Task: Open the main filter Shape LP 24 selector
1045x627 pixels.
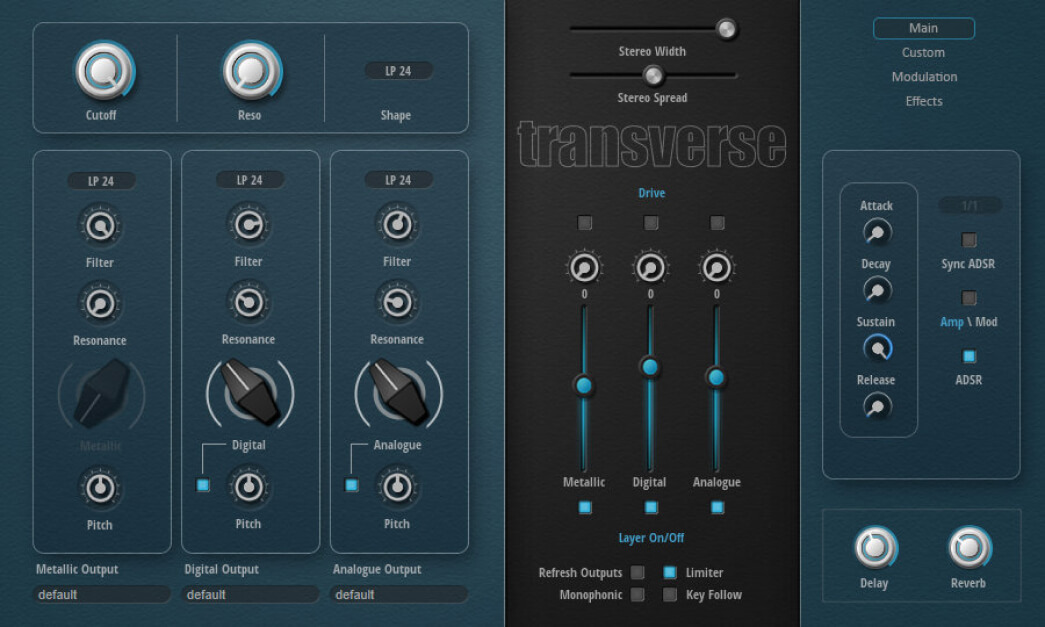Action: 399,71
